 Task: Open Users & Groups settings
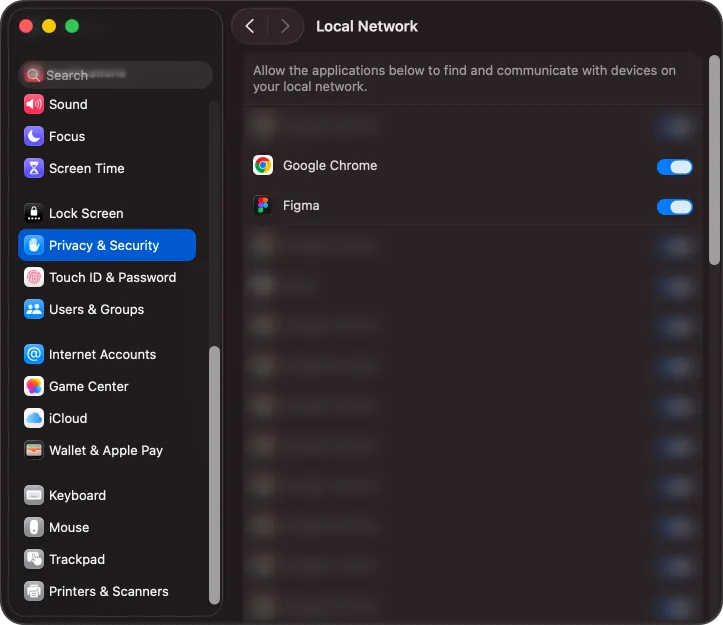click(x=107, y=309)
